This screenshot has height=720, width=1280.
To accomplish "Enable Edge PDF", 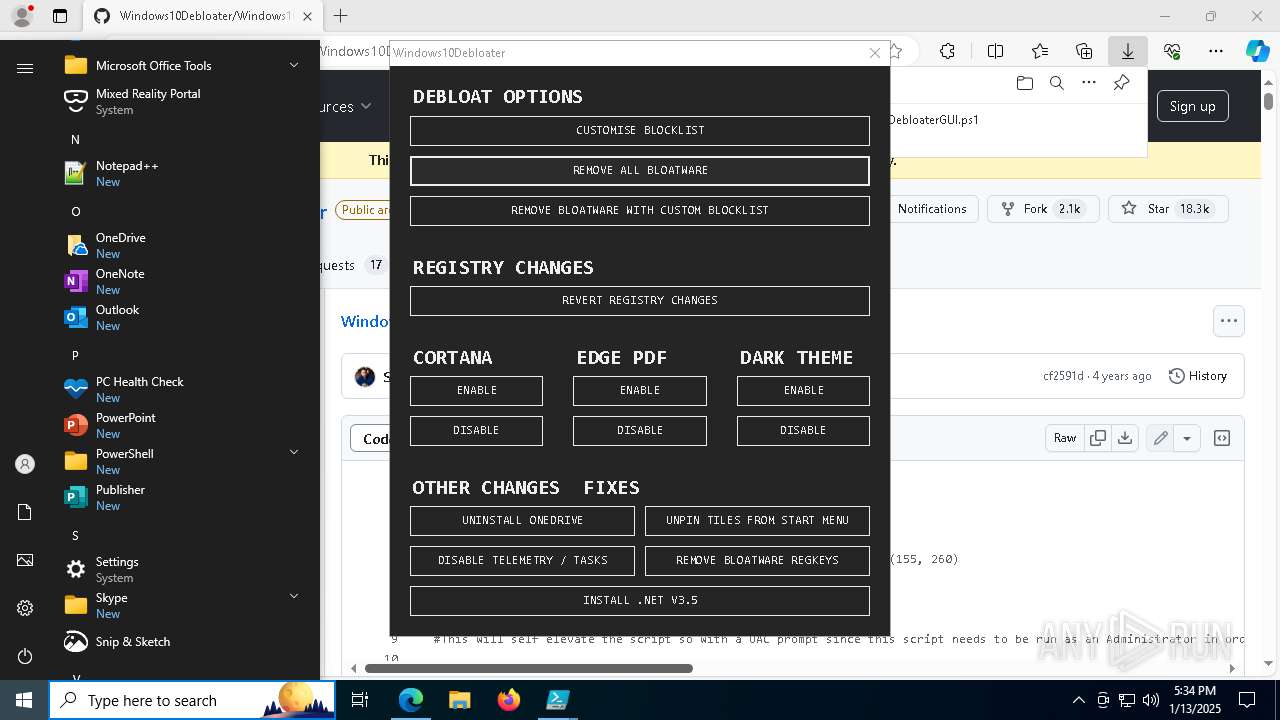I will pyautogui.click(x=640, y=391).
